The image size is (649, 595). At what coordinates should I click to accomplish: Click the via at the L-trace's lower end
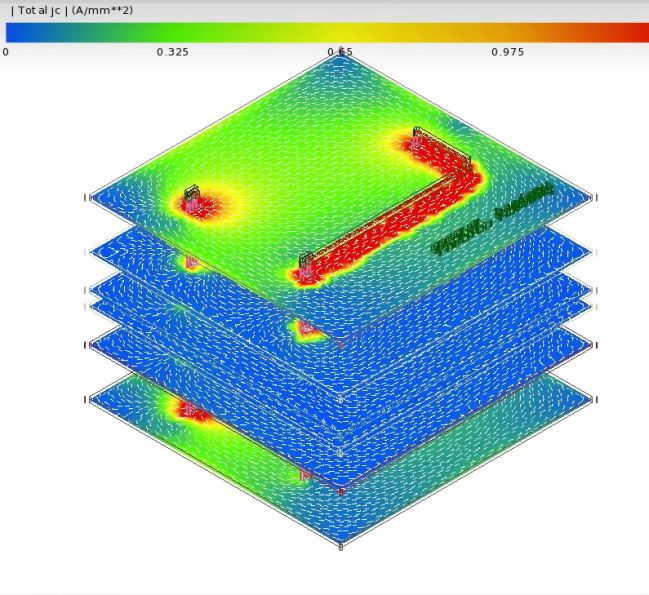pyautogui.click(x=306, y=265)
